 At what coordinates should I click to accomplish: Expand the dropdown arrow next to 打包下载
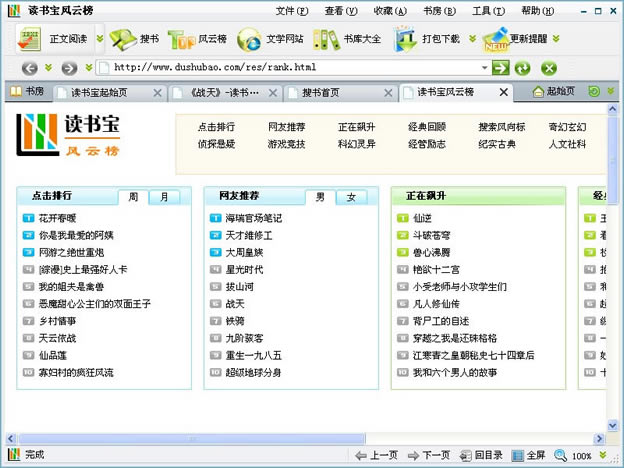click(472, 39)
